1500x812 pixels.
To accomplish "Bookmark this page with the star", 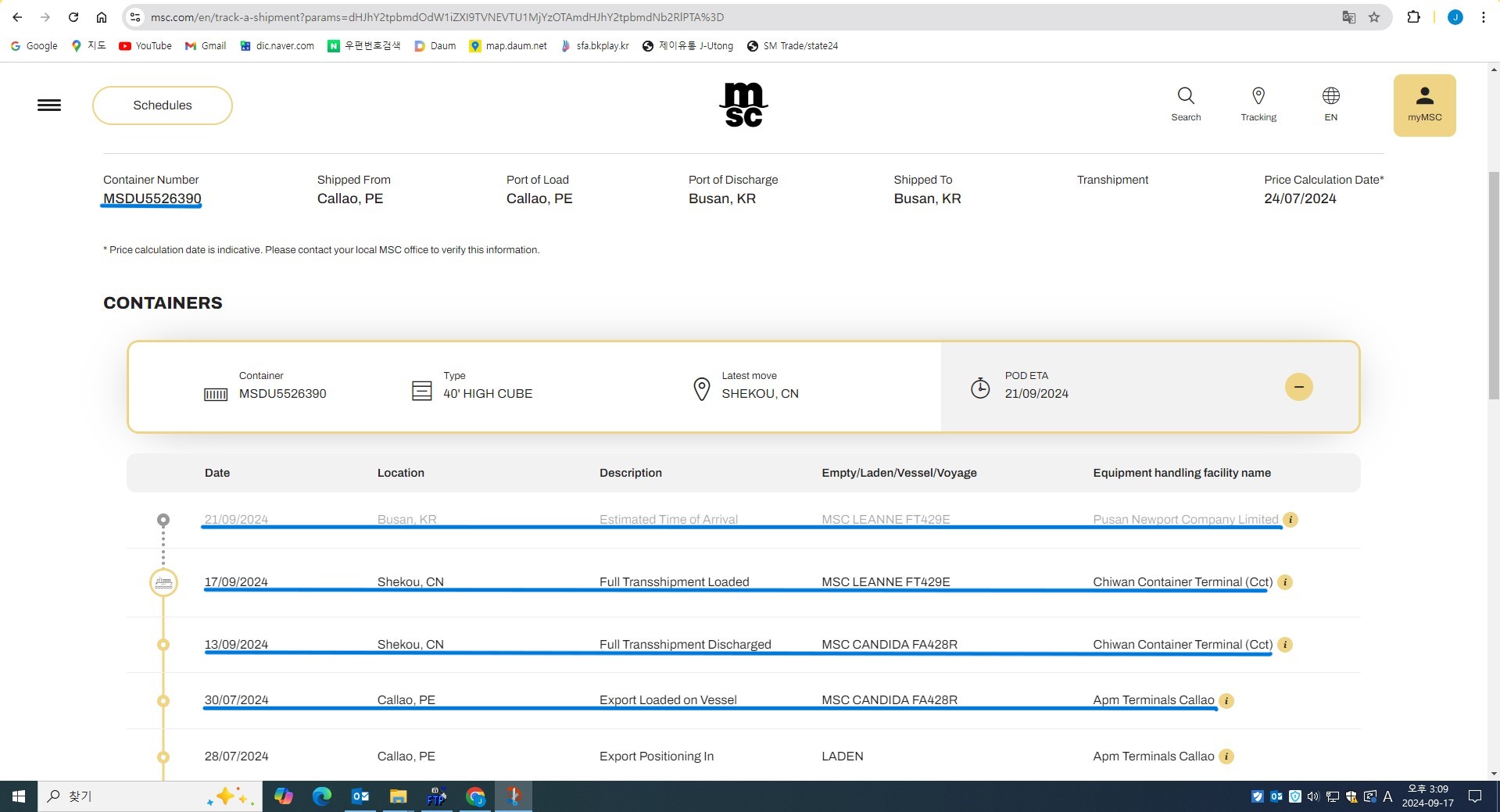I will click(1374, 17).
